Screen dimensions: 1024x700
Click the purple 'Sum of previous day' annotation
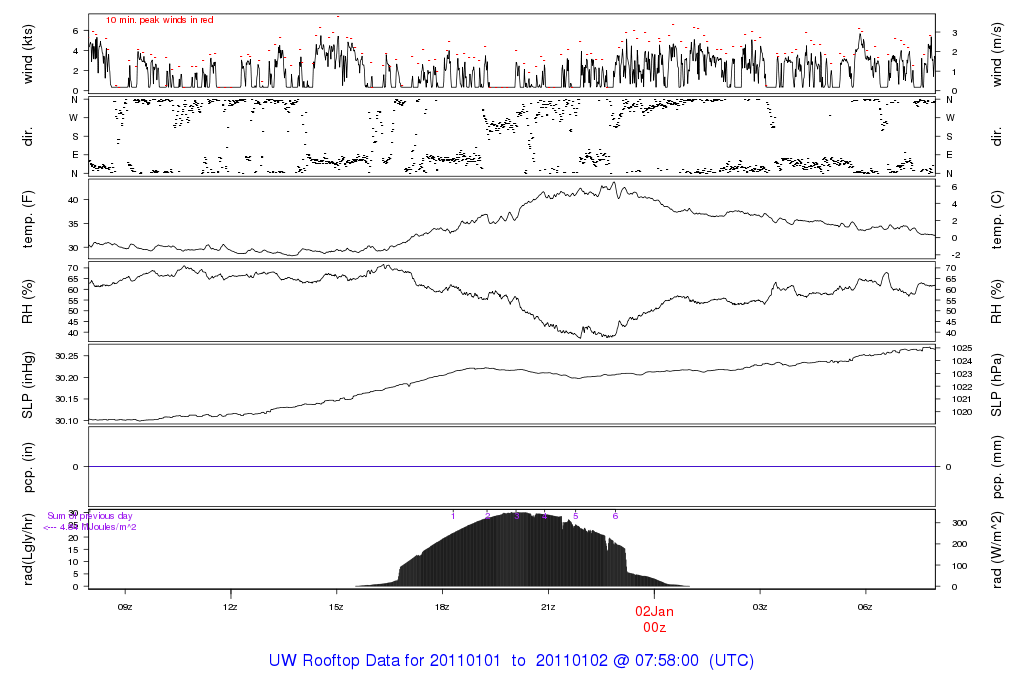point(89,516)
